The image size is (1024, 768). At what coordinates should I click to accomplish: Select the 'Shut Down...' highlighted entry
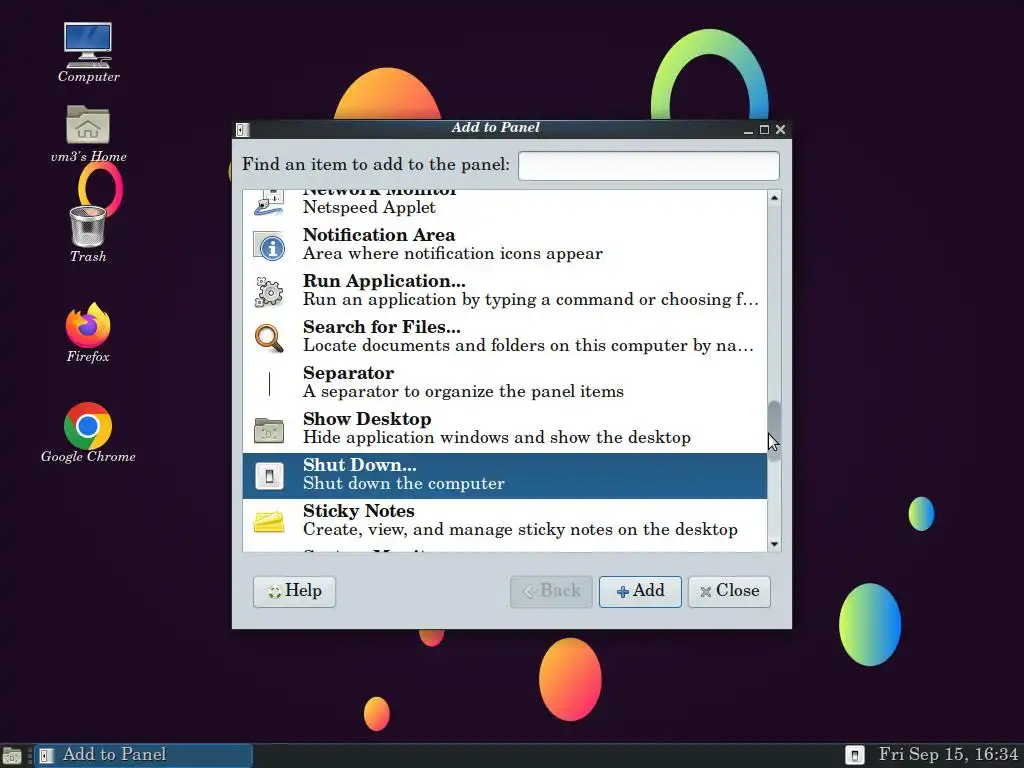[x=505, y=475]
